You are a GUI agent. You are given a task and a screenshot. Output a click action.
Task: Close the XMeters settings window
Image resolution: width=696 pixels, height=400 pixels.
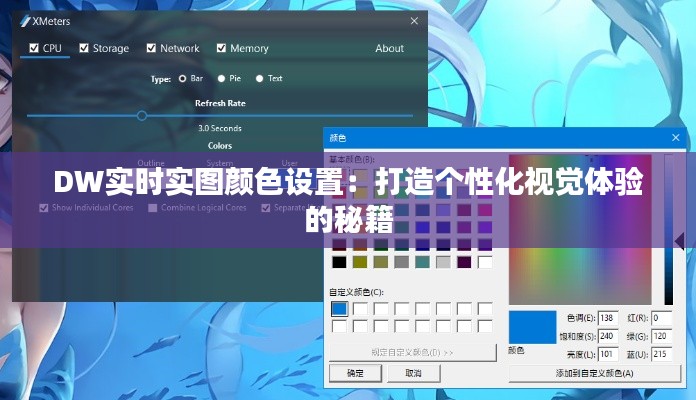414,21
